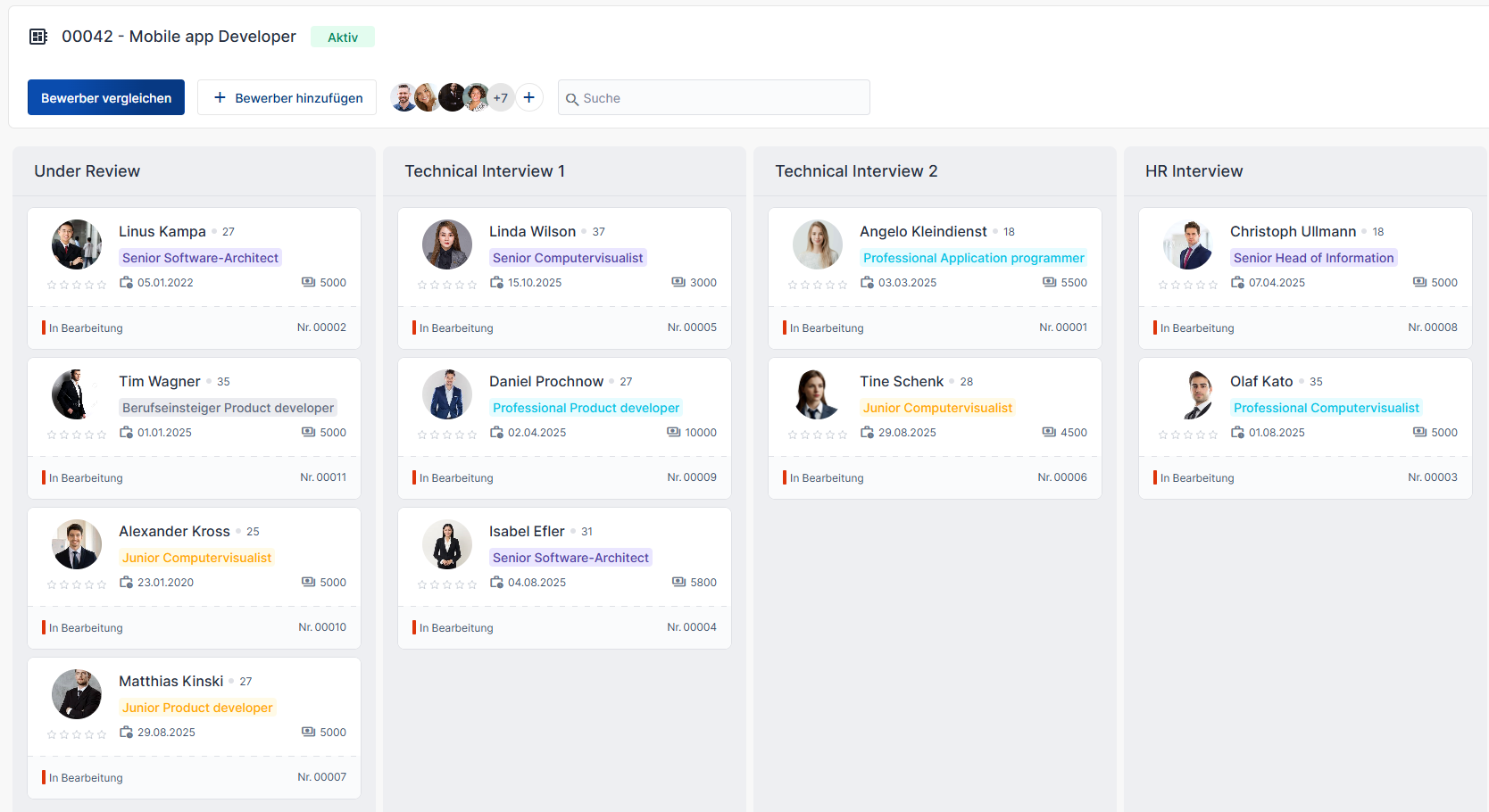Click the Aktiv status badge
Viewport: 1489px width, 812px height.
(343, 37)
